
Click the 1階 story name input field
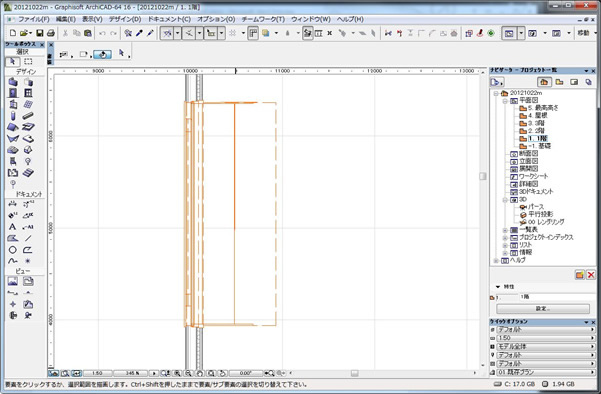(557, 297)
